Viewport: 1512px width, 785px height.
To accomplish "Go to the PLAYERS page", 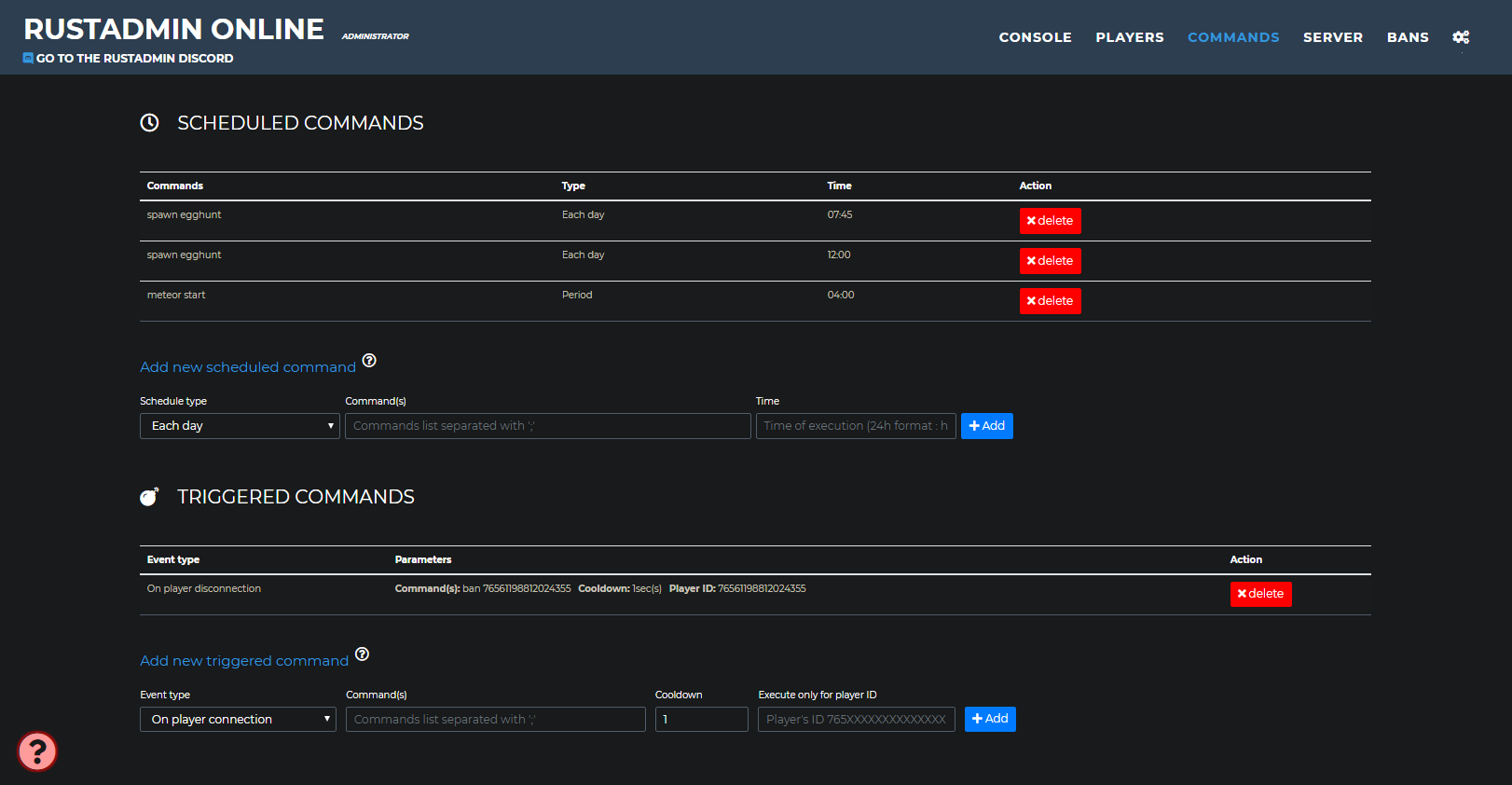I will tap(1130, 37).
